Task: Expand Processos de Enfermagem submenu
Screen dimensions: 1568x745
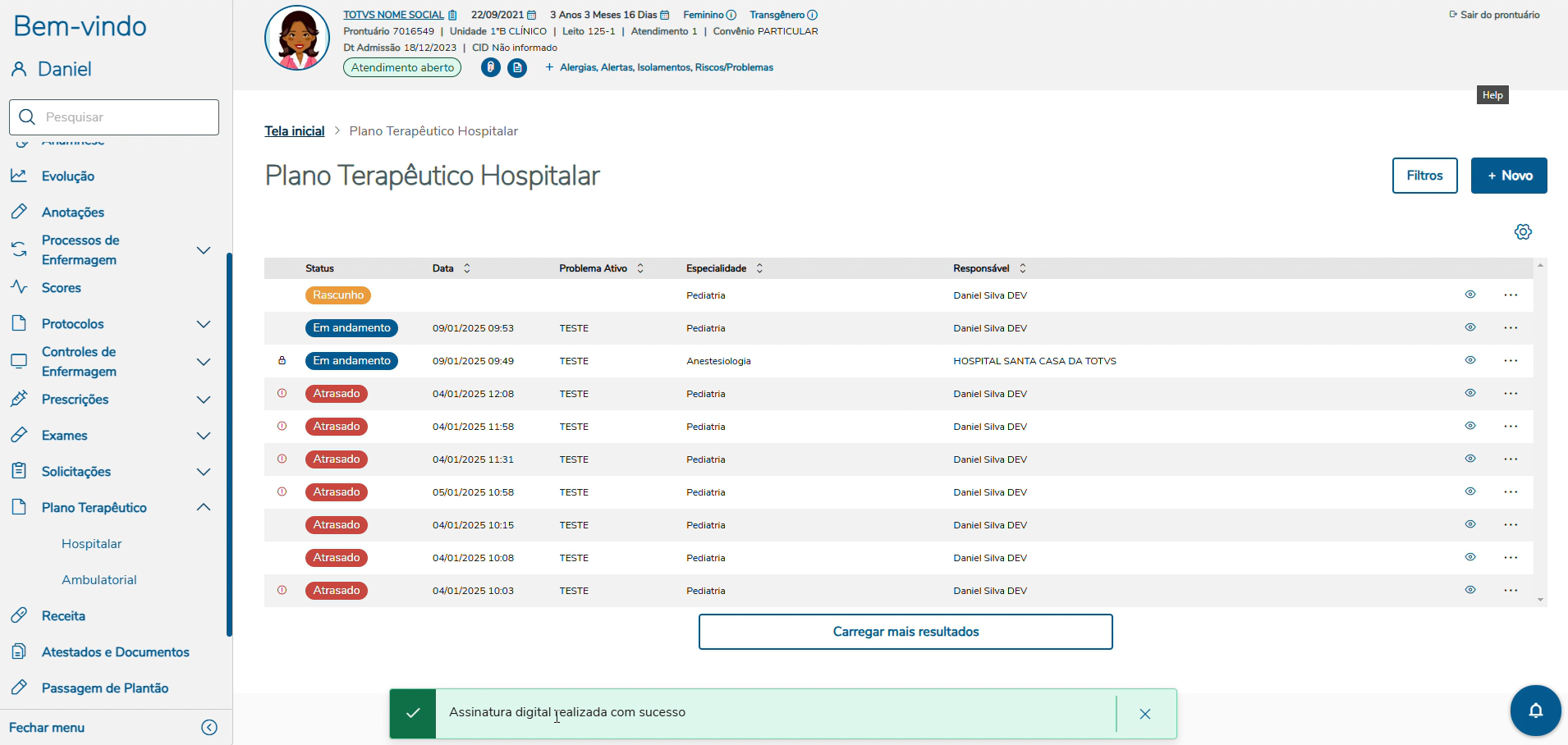Action: pos(204,250)
